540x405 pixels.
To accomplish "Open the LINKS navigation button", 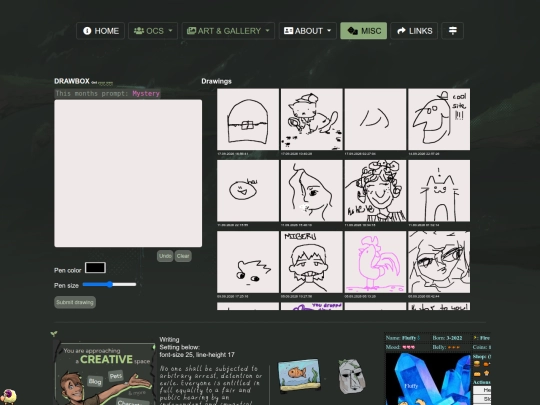I will tap(414, 31).
